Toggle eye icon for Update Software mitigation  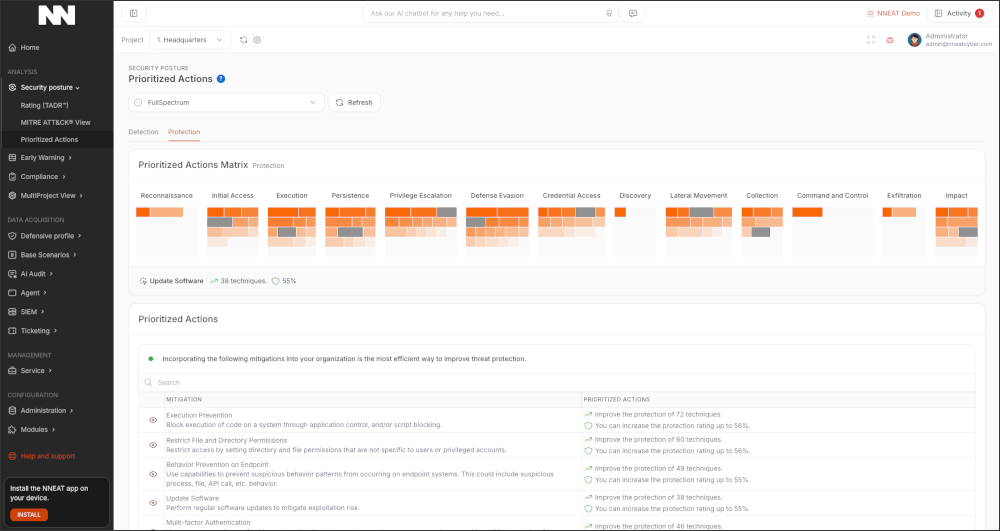[x=153, y=503]
